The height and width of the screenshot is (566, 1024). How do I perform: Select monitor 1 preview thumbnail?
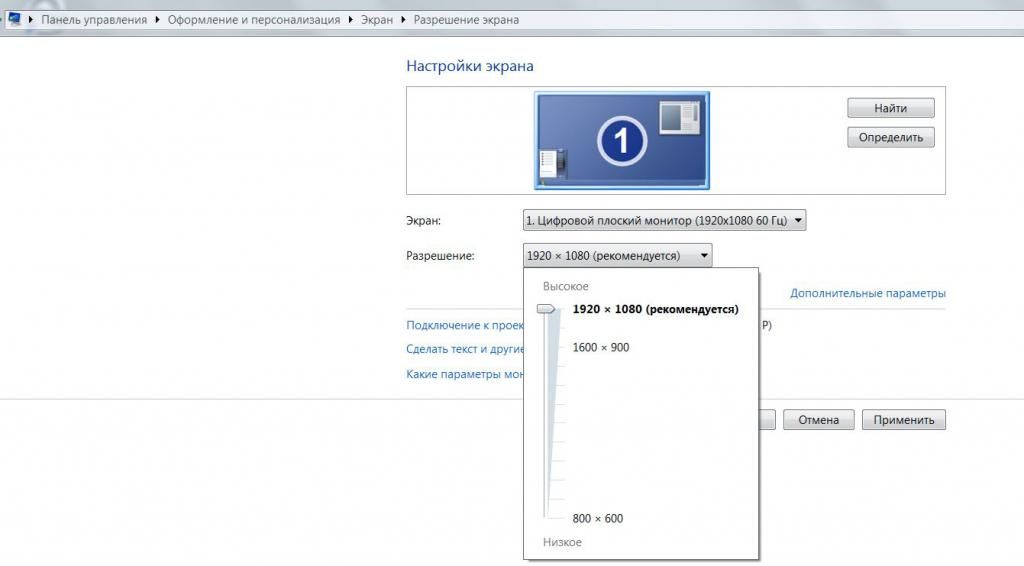pyautogui.click(x=622, y=140)
